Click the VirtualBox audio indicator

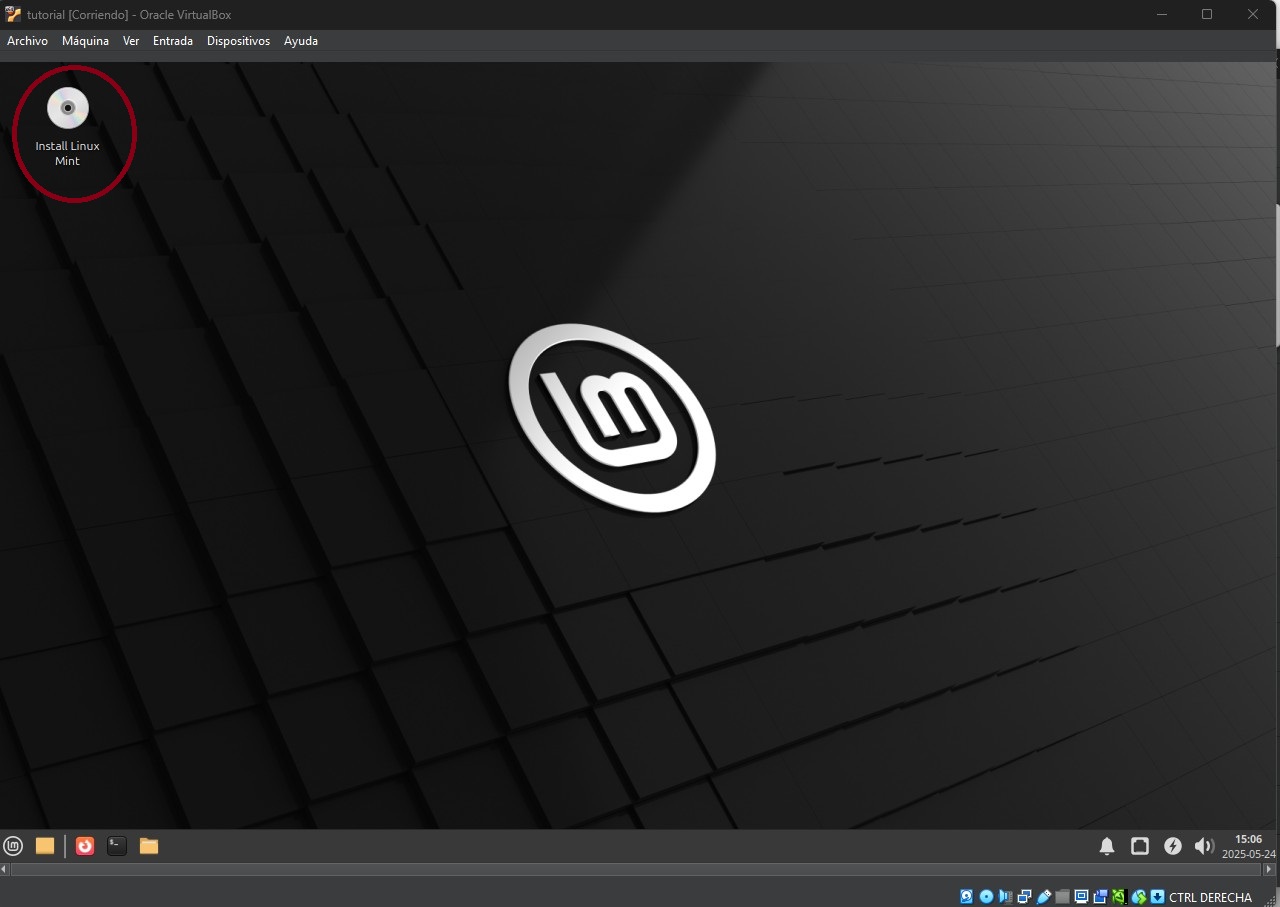click(x=1005, y=897)
